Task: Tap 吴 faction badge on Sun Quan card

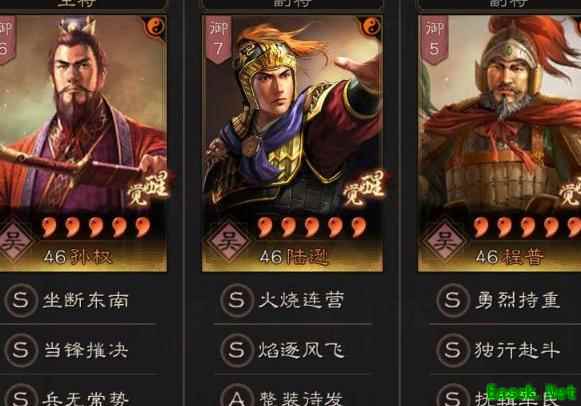Action: [x=14, y=242]
